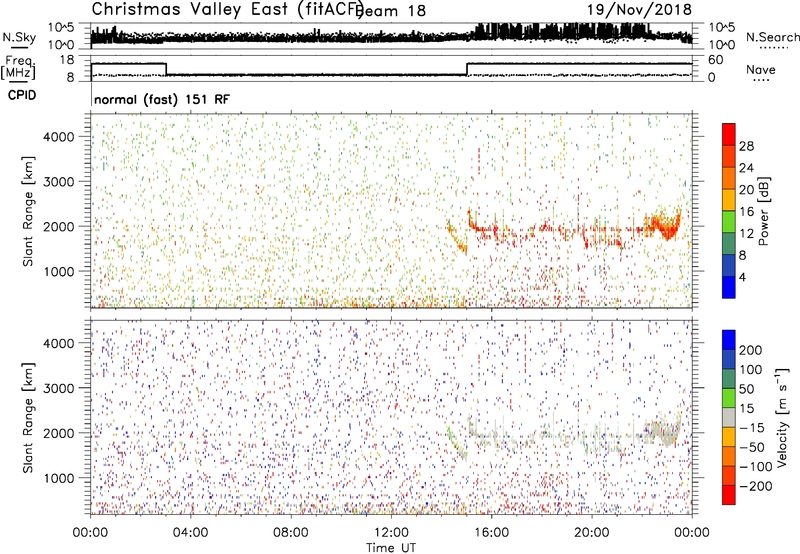Image resolution: width=800 pixels, height=554 pixels.
Task: Click the 18 tick on frequency axis
Action: click(67, 60)
